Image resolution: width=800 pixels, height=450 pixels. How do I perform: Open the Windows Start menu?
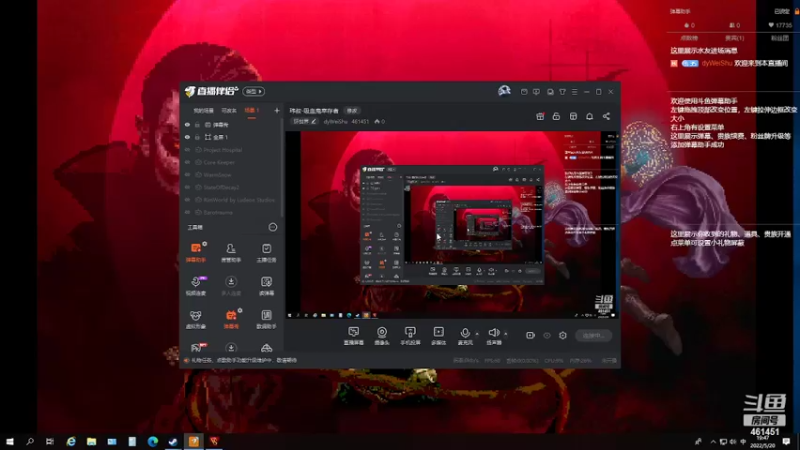click(x=10, y=441)
